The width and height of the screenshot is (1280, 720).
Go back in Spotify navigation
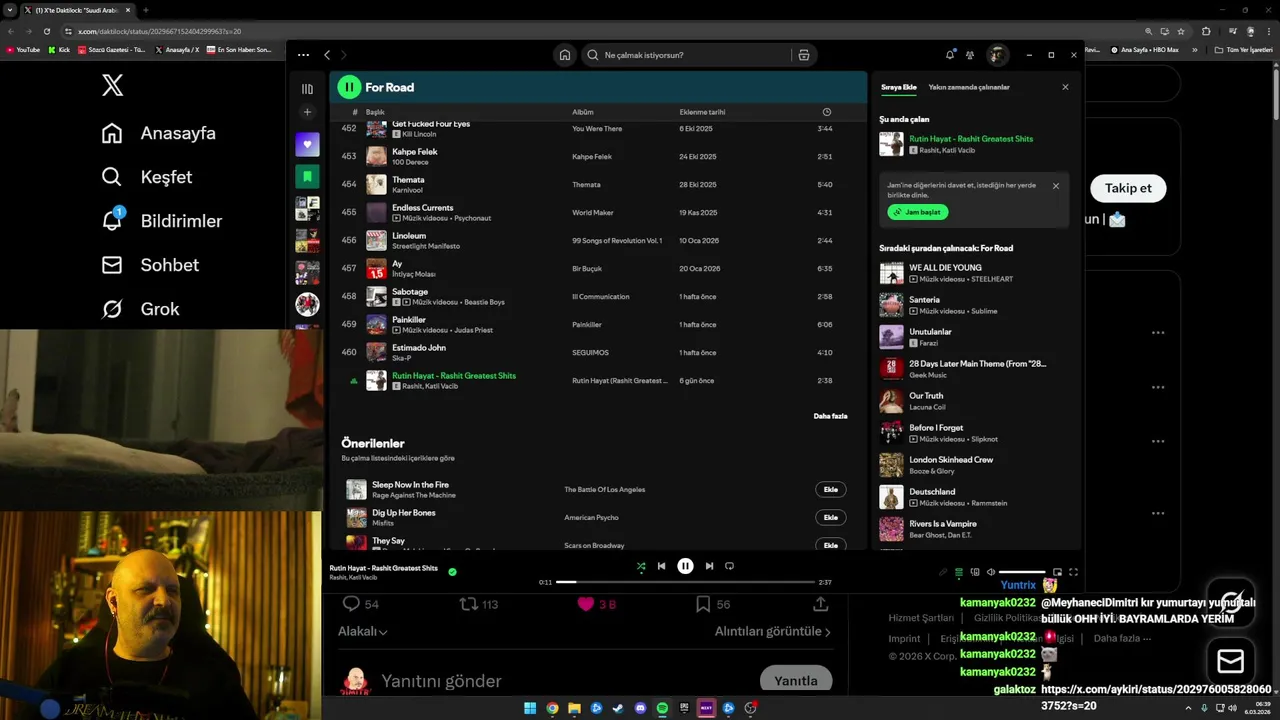click(x=327, y=55)
